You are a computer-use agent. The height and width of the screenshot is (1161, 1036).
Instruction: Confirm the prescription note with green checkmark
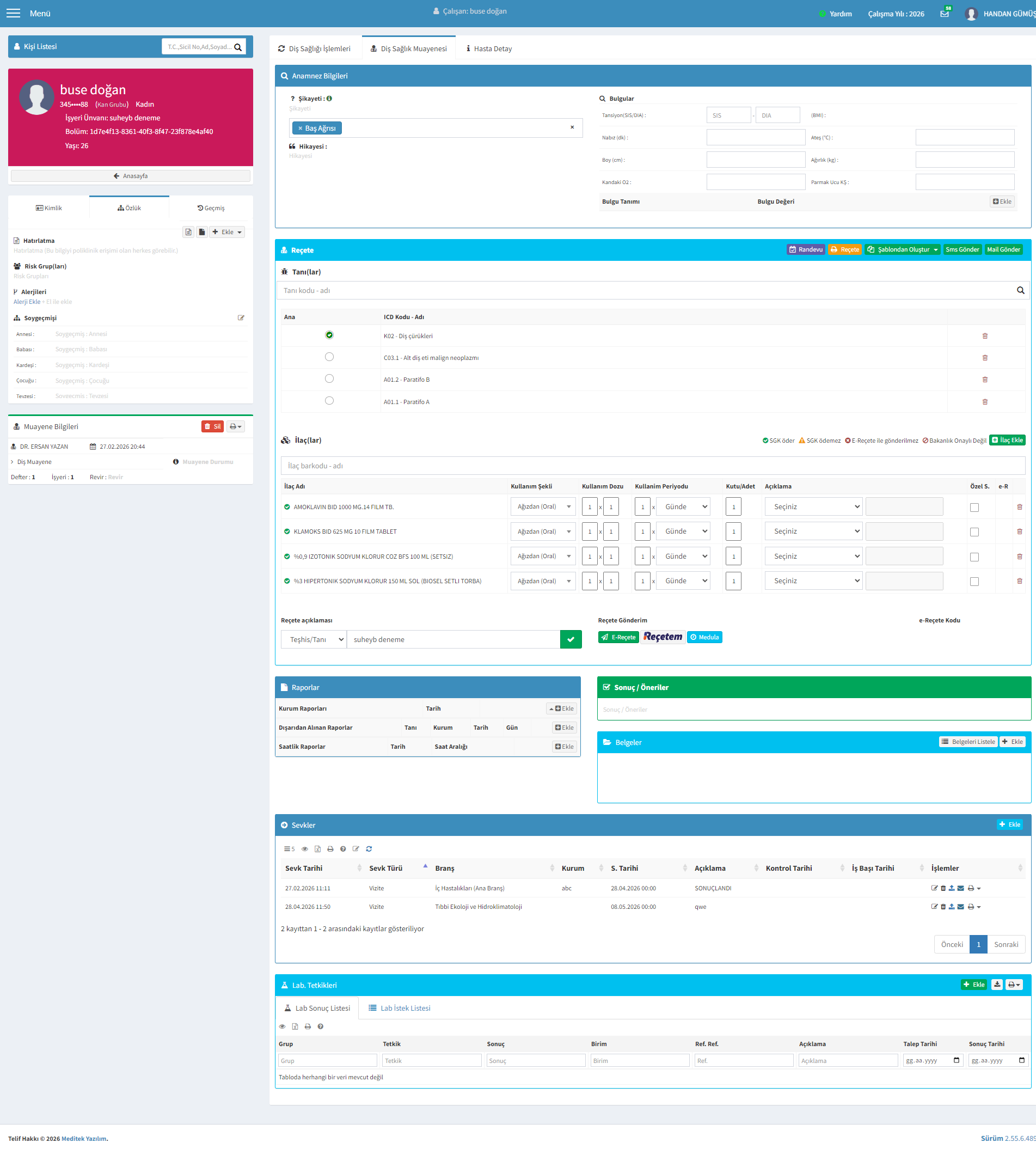(x=571, y=639)
